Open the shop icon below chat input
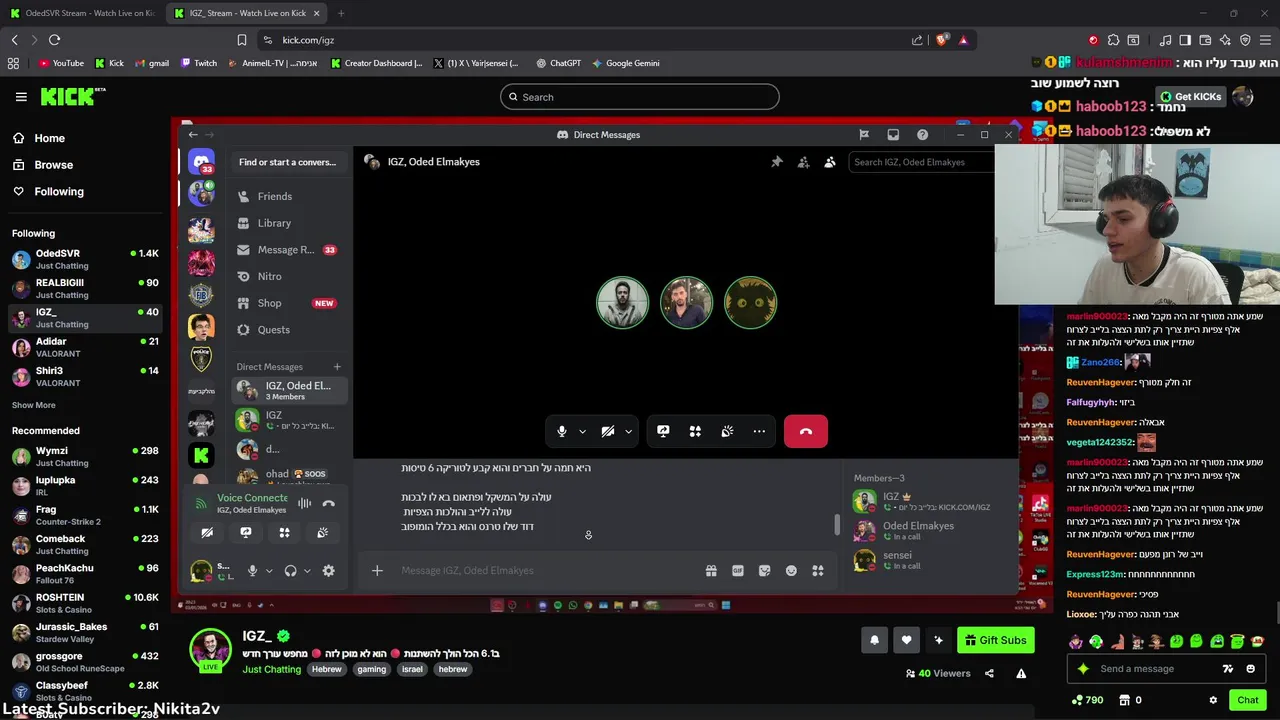This screenshot has height=720, width=1280. [x=1124, y=700]
